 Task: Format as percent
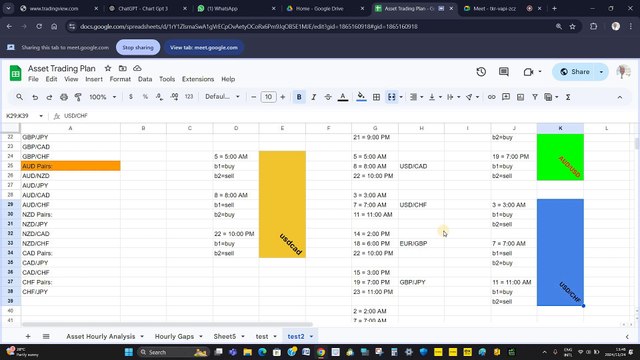pos(145,97)
